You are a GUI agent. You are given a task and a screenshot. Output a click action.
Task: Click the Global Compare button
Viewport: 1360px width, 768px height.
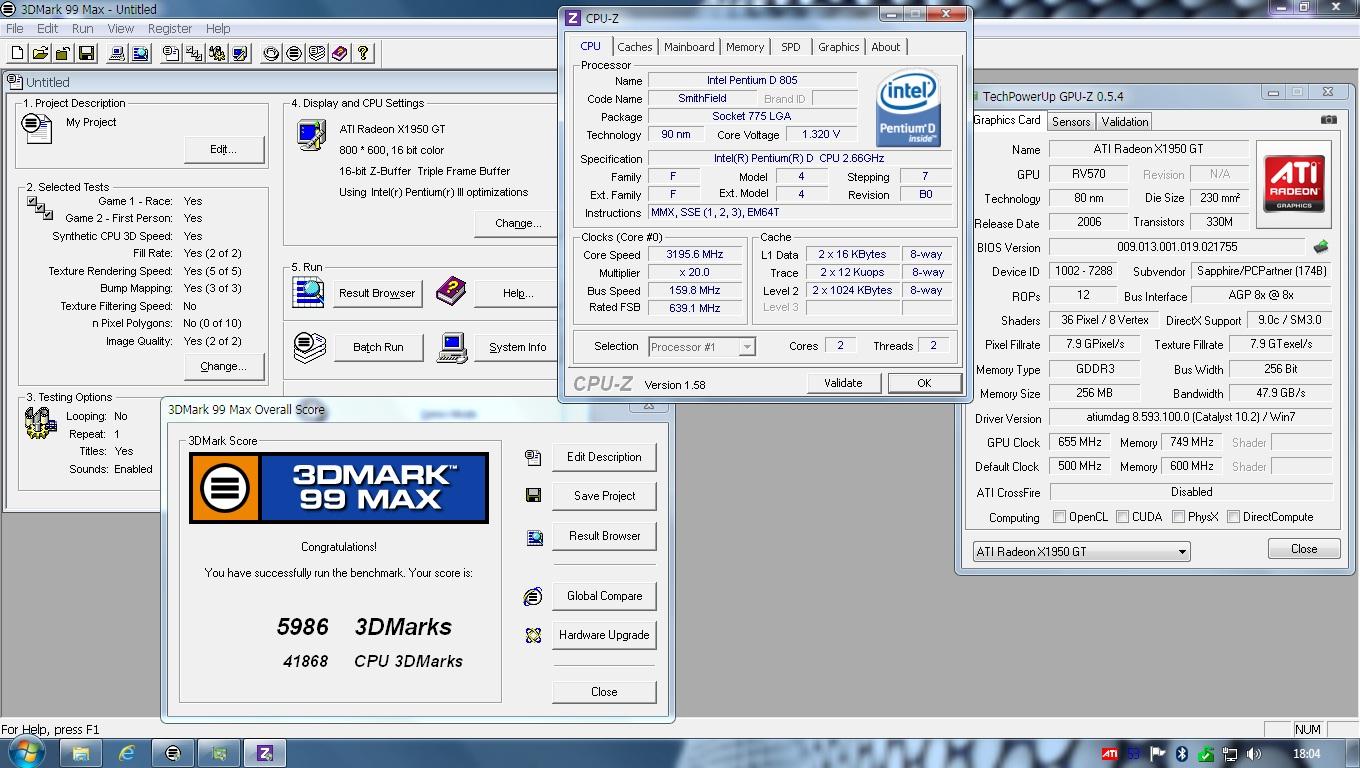(604, 596)
